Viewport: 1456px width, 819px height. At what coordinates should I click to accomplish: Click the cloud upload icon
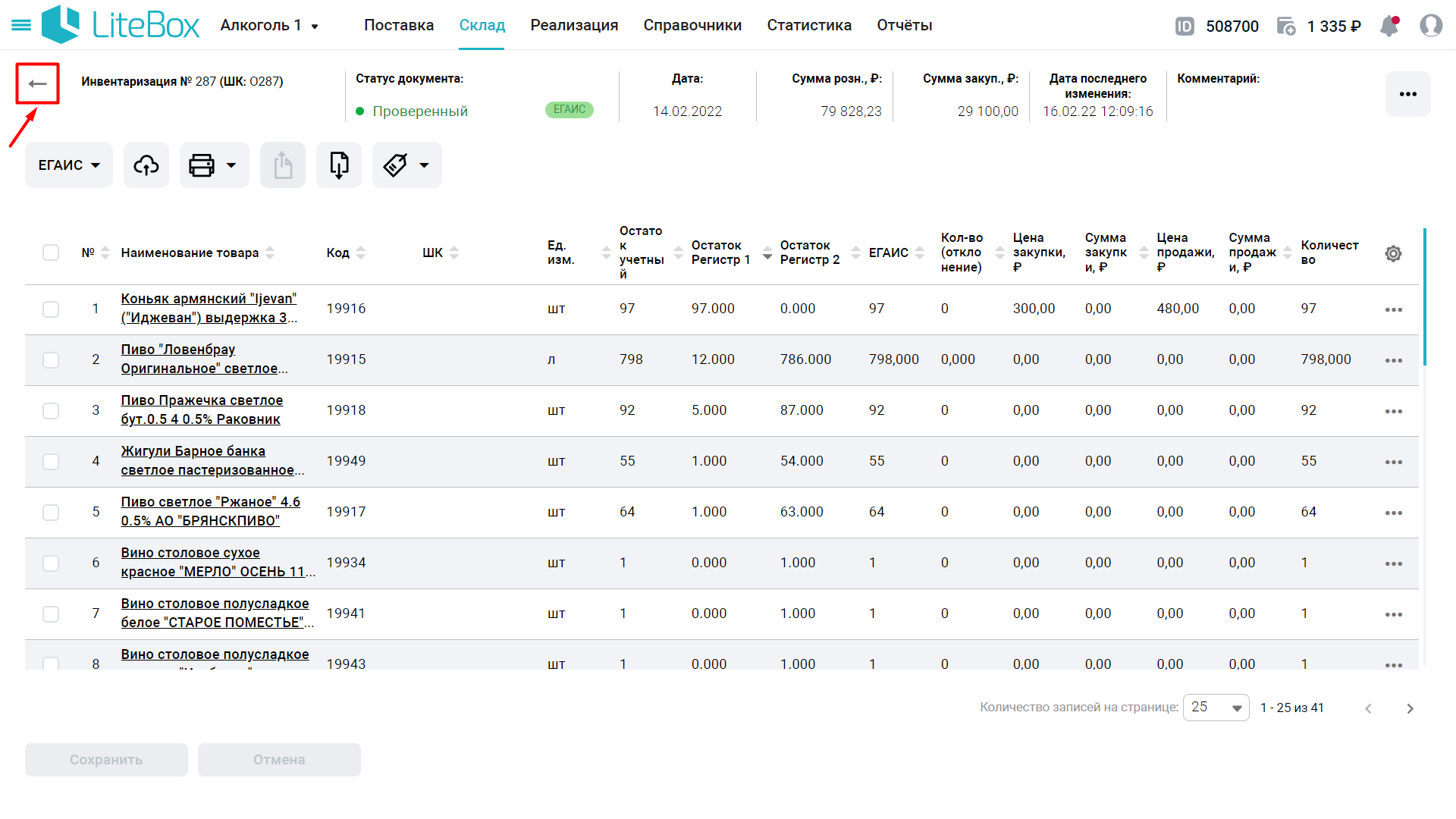click(x=146, y=165)
